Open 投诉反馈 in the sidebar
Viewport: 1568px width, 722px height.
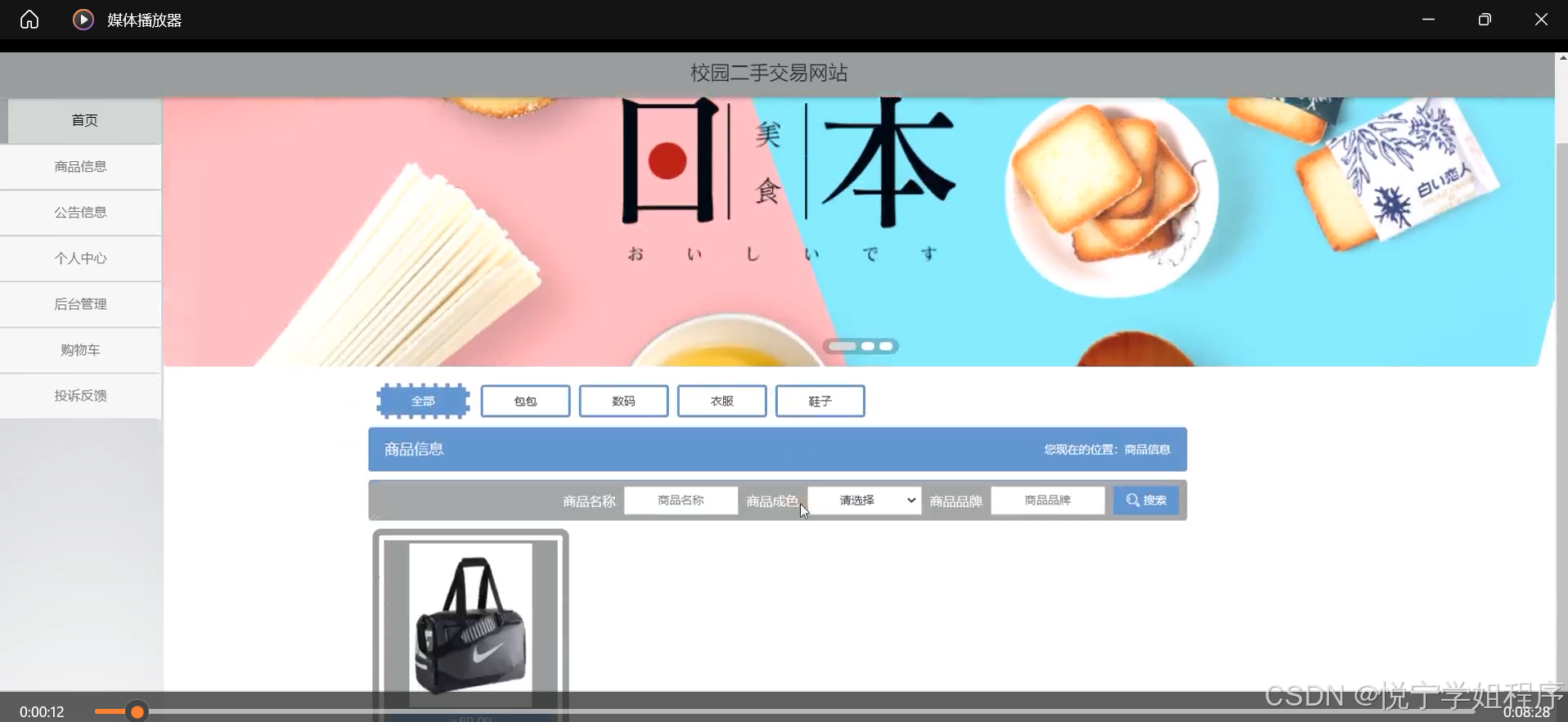tap(80, 396)
